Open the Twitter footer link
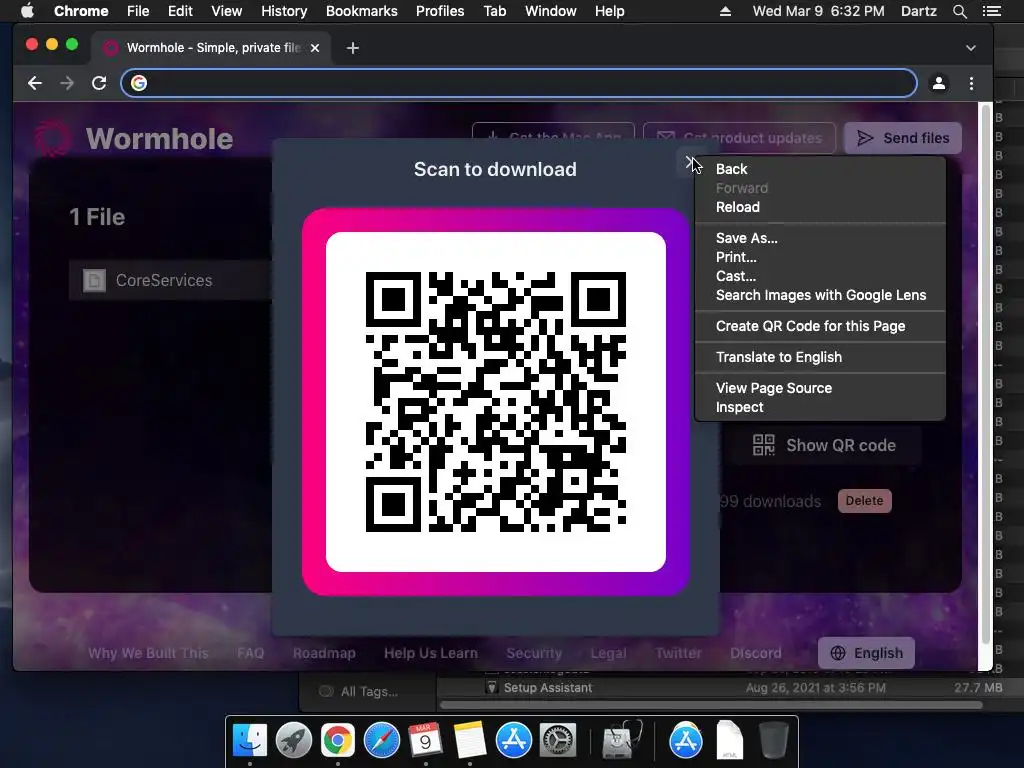Screen dimensions: 1024x768 point(679,653)
